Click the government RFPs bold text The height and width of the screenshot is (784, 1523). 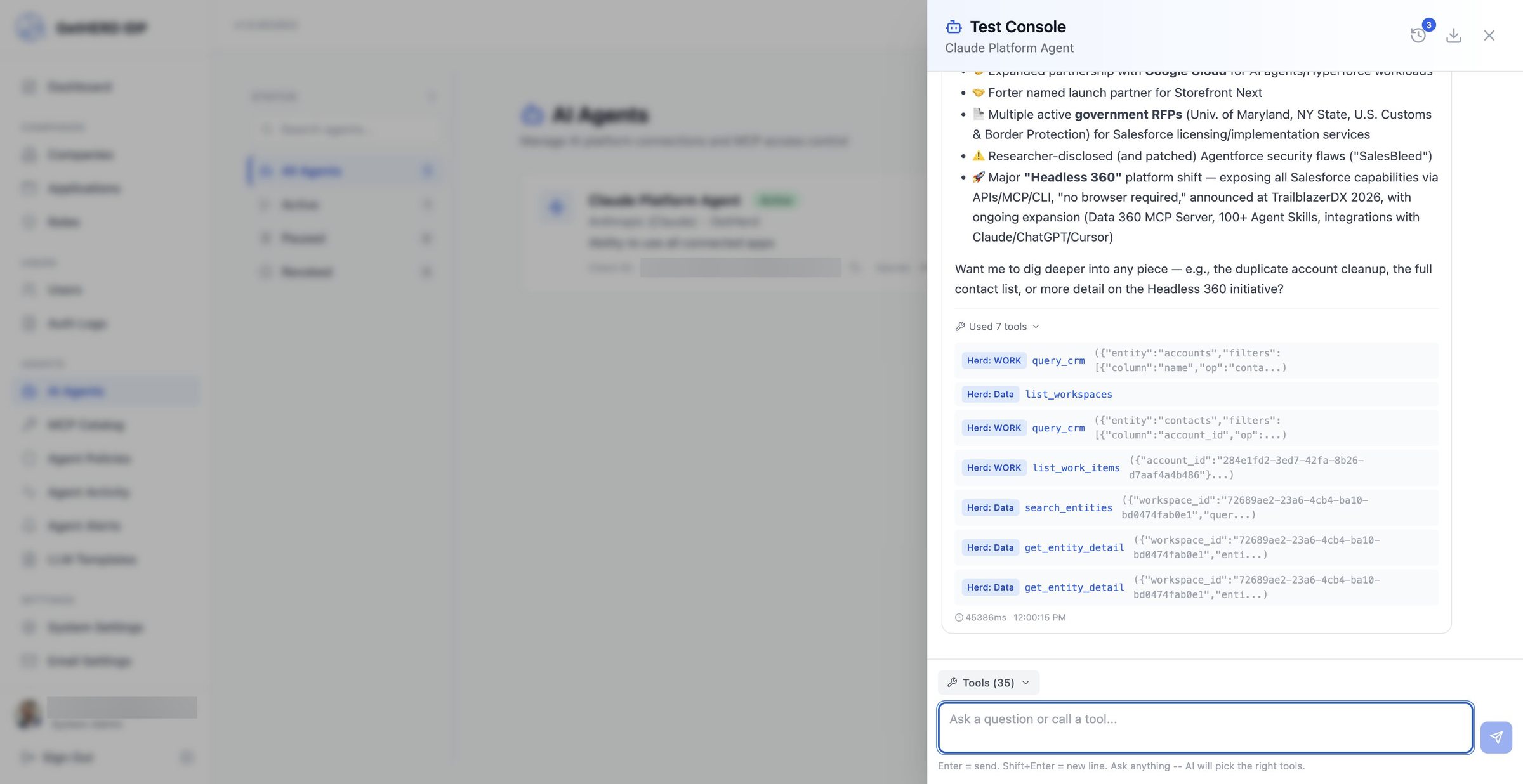(1128, 114)
